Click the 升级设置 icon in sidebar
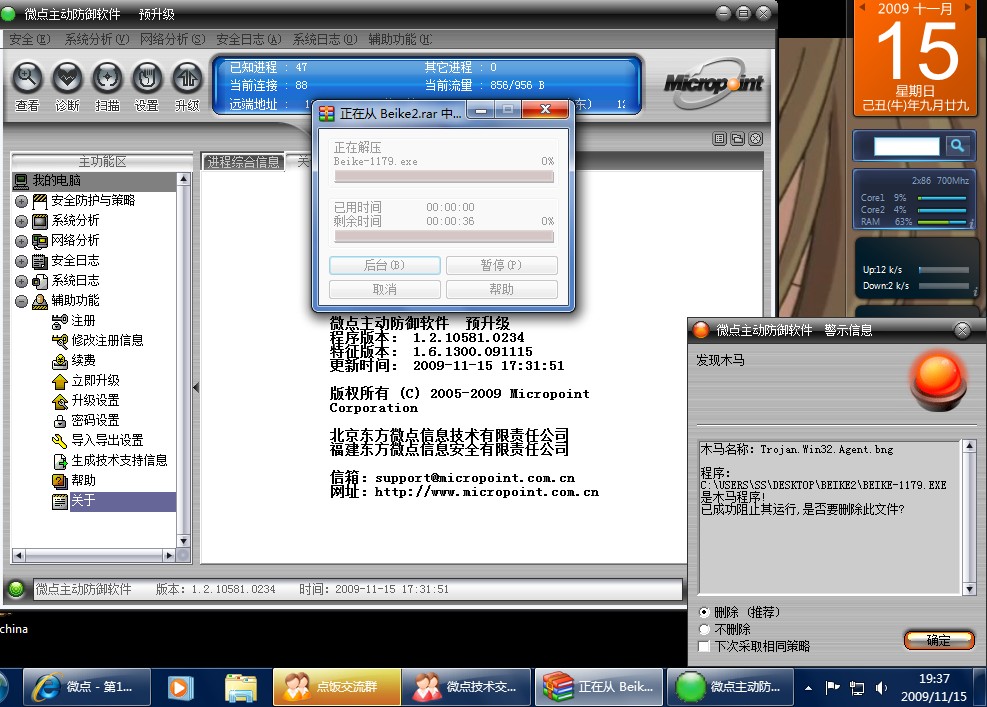Screen dimensions: 987x707 click(60, 401)
